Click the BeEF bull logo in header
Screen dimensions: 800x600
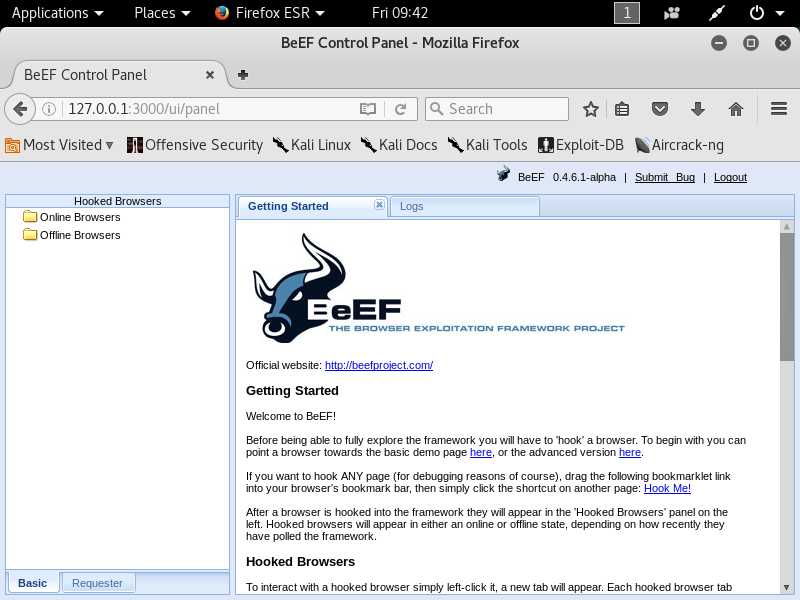[x=504, y=174]
